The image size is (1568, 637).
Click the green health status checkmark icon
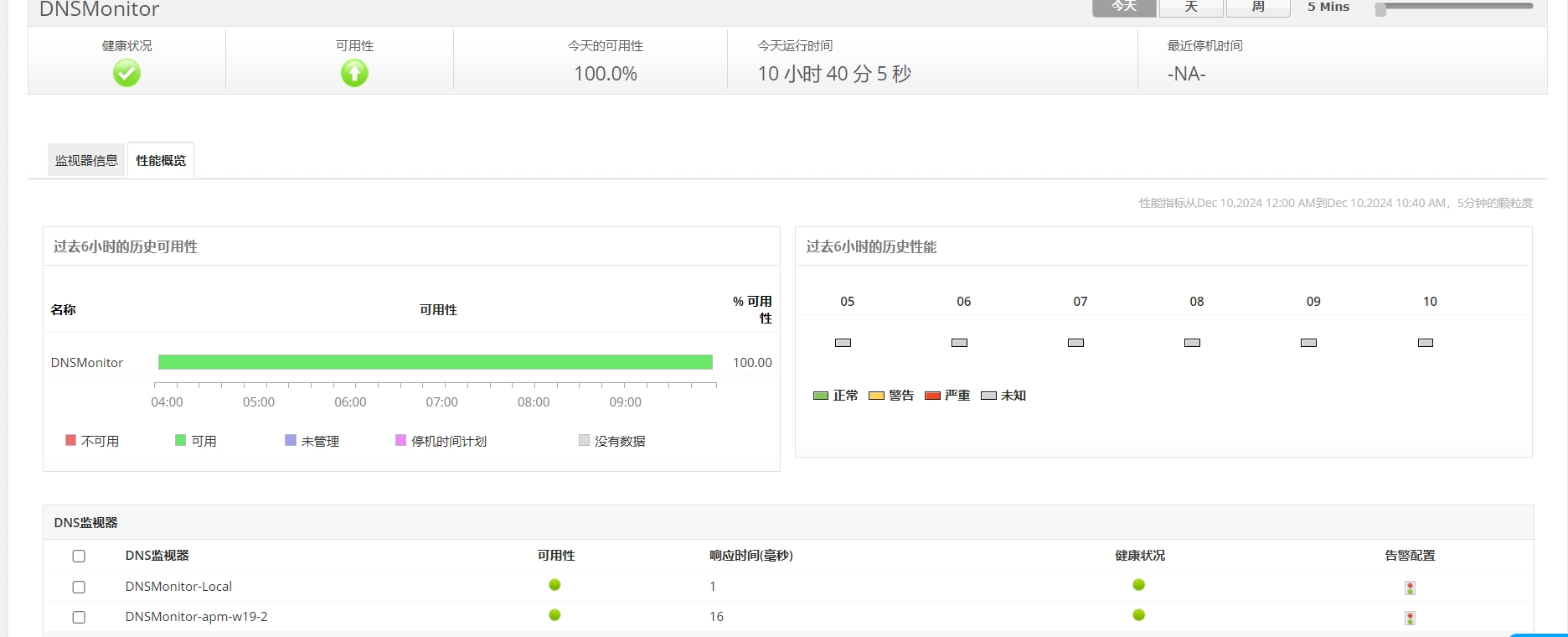coord(126,74)
